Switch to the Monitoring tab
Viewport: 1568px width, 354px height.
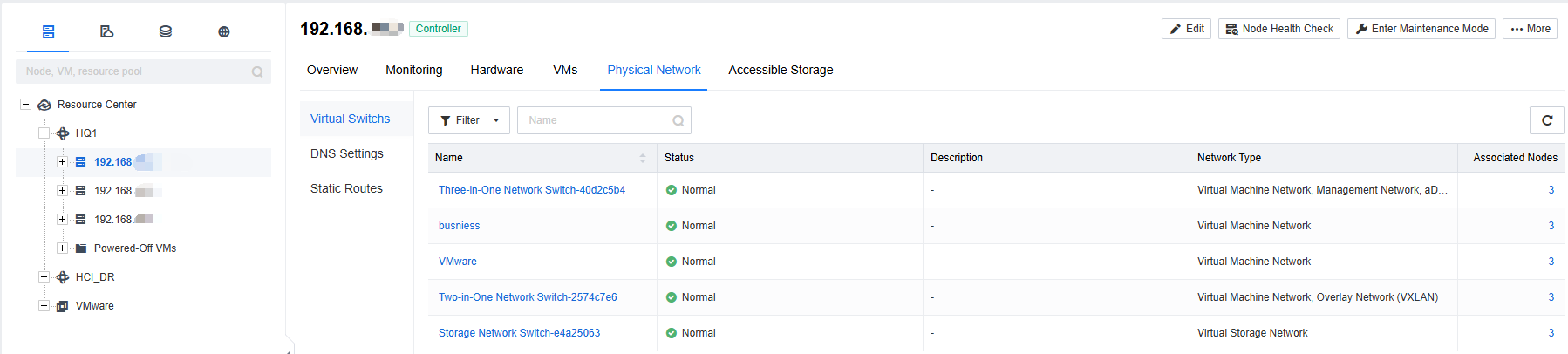414,70
